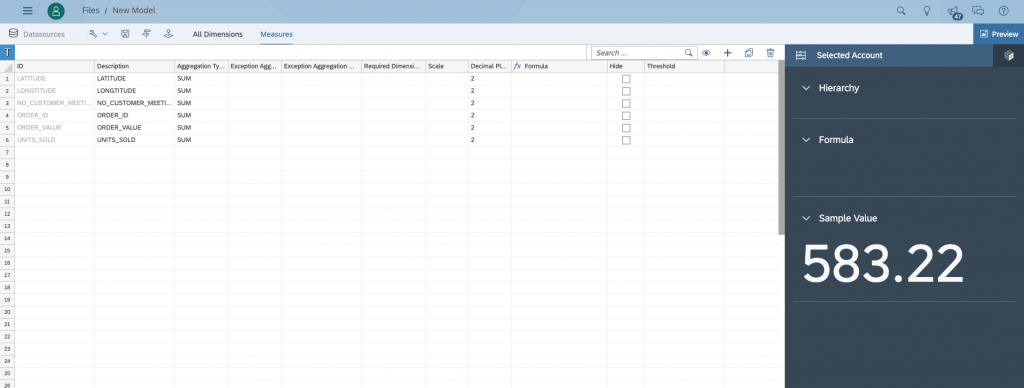Check the Hide box for UNITS_SOLD
Image resolution: width=1024 pixels, height=388 pixels.
pyautogui.click(x=626, y=140)
